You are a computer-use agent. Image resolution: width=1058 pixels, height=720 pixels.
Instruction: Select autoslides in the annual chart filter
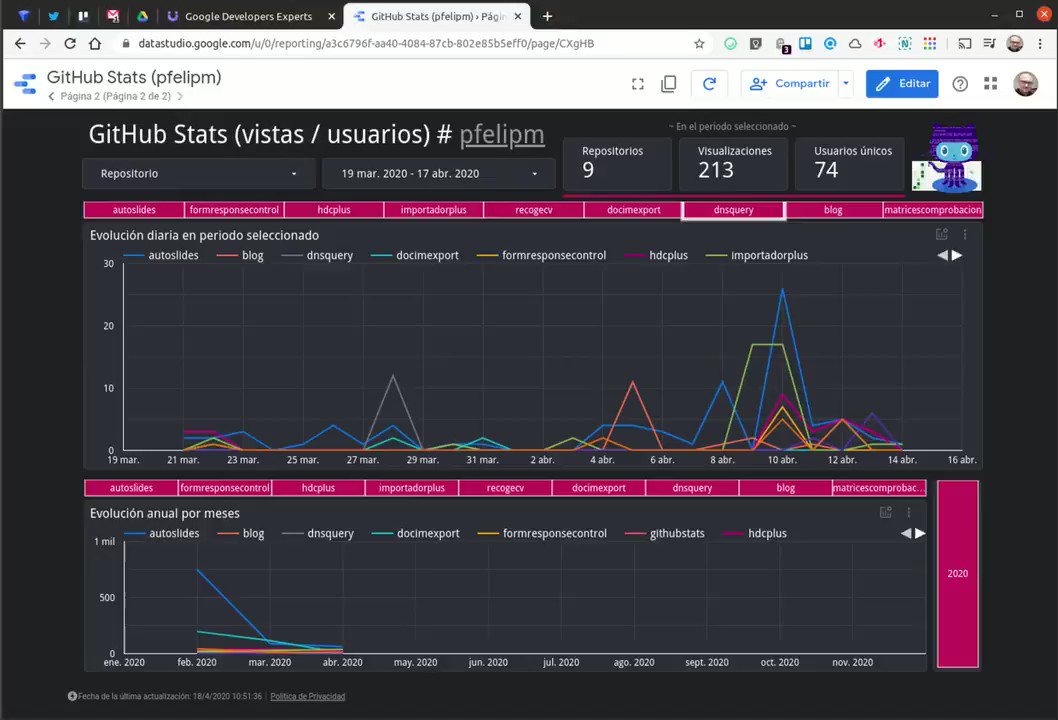click(132, 488)
